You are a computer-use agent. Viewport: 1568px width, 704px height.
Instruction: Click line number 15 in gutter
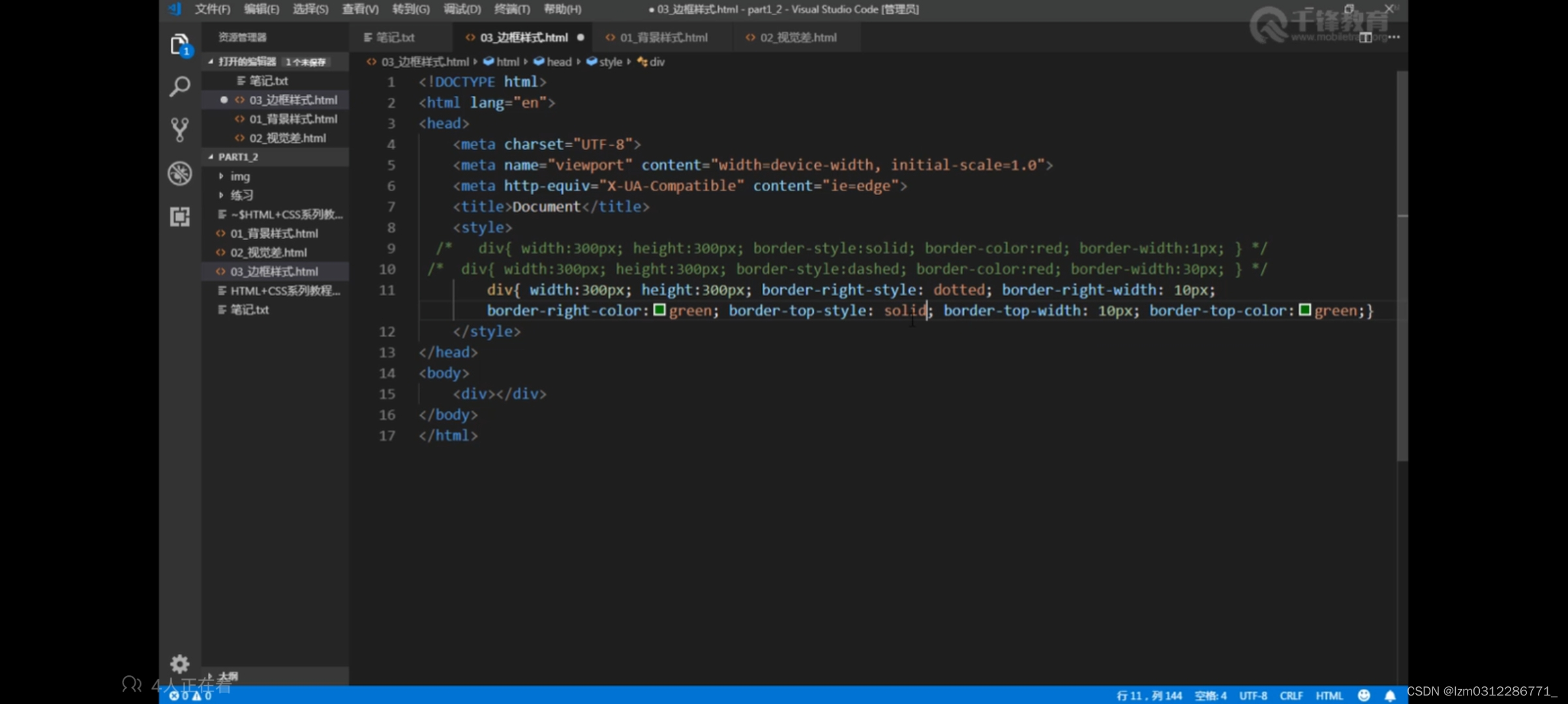[x=387, y=394]
